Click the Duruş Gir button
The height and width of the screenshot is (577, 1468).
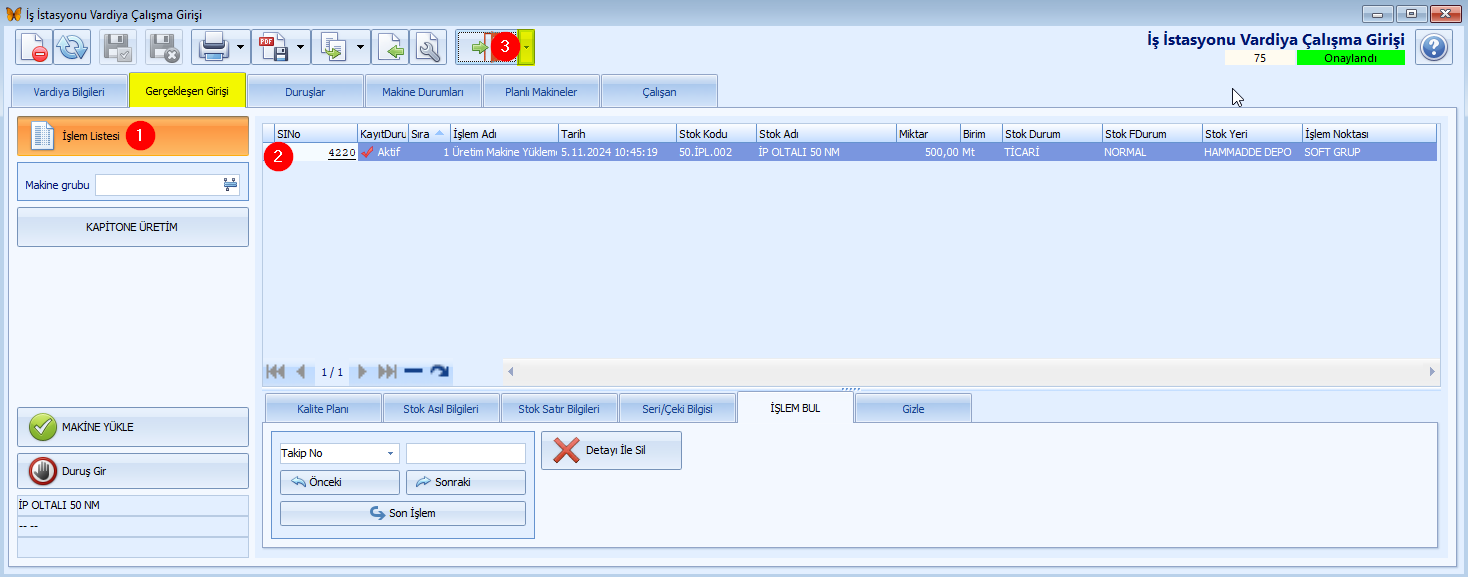click(133, 471)
